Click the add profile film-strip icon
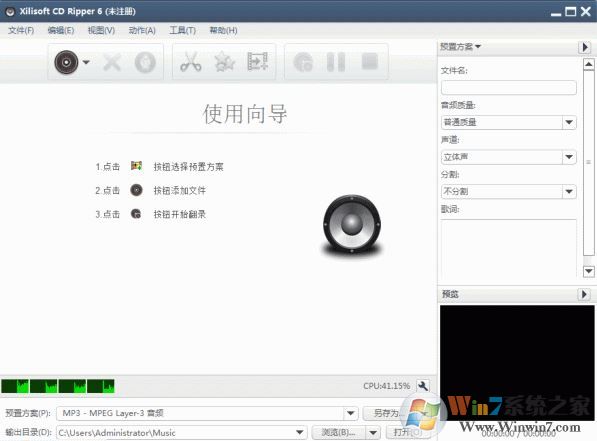 point(258,62)
